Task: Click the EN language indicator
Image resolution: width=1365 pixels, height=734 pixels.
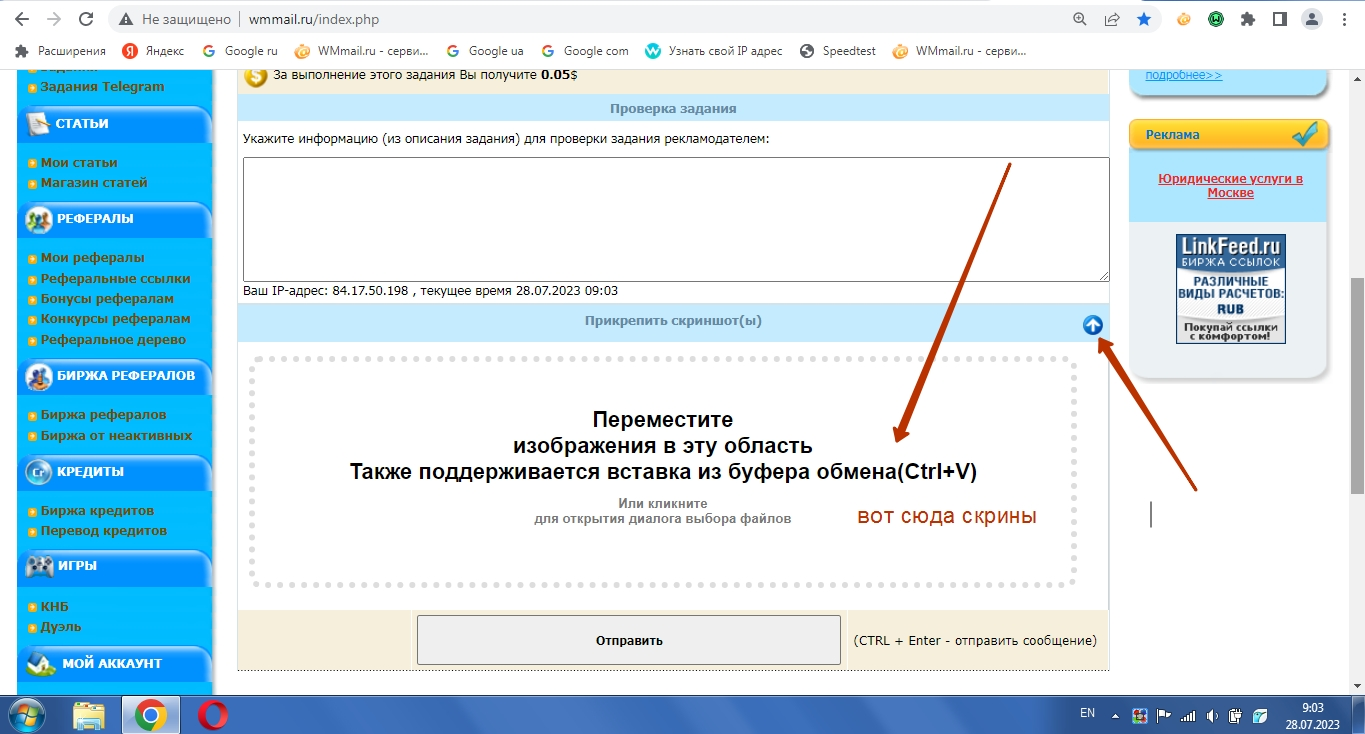Action: (1087, 714)
